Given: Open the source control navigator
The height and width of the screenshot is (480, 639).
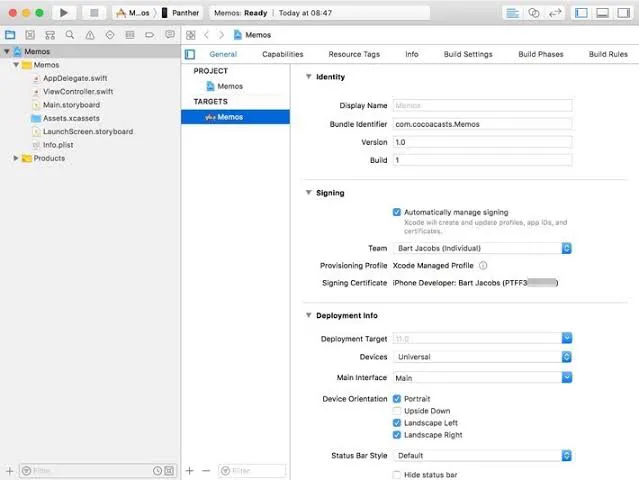Looking at the screenshot, I should click(30, 35).
